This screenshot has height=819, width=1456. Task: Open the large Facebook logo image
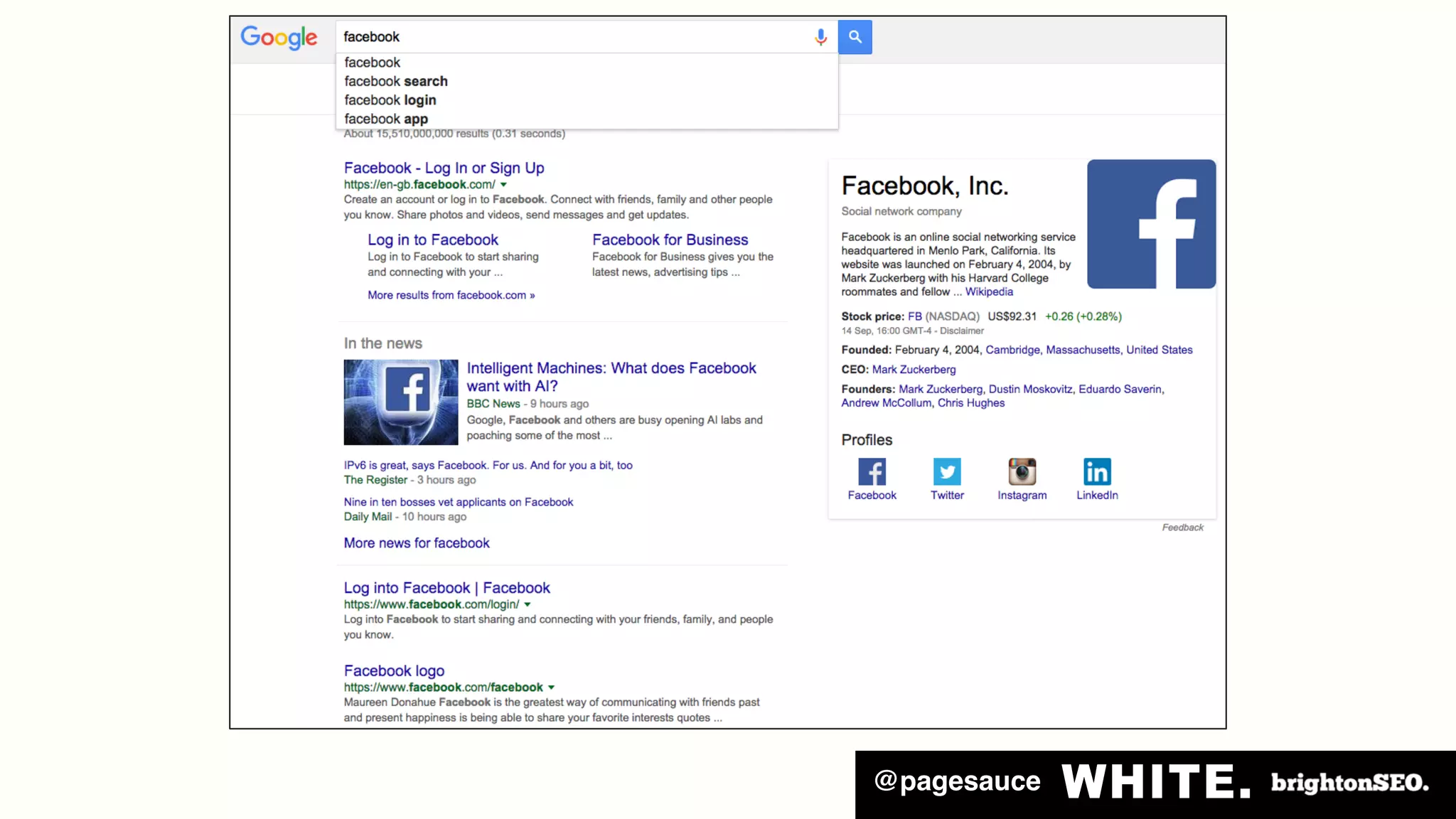(x=1151, y=224)
